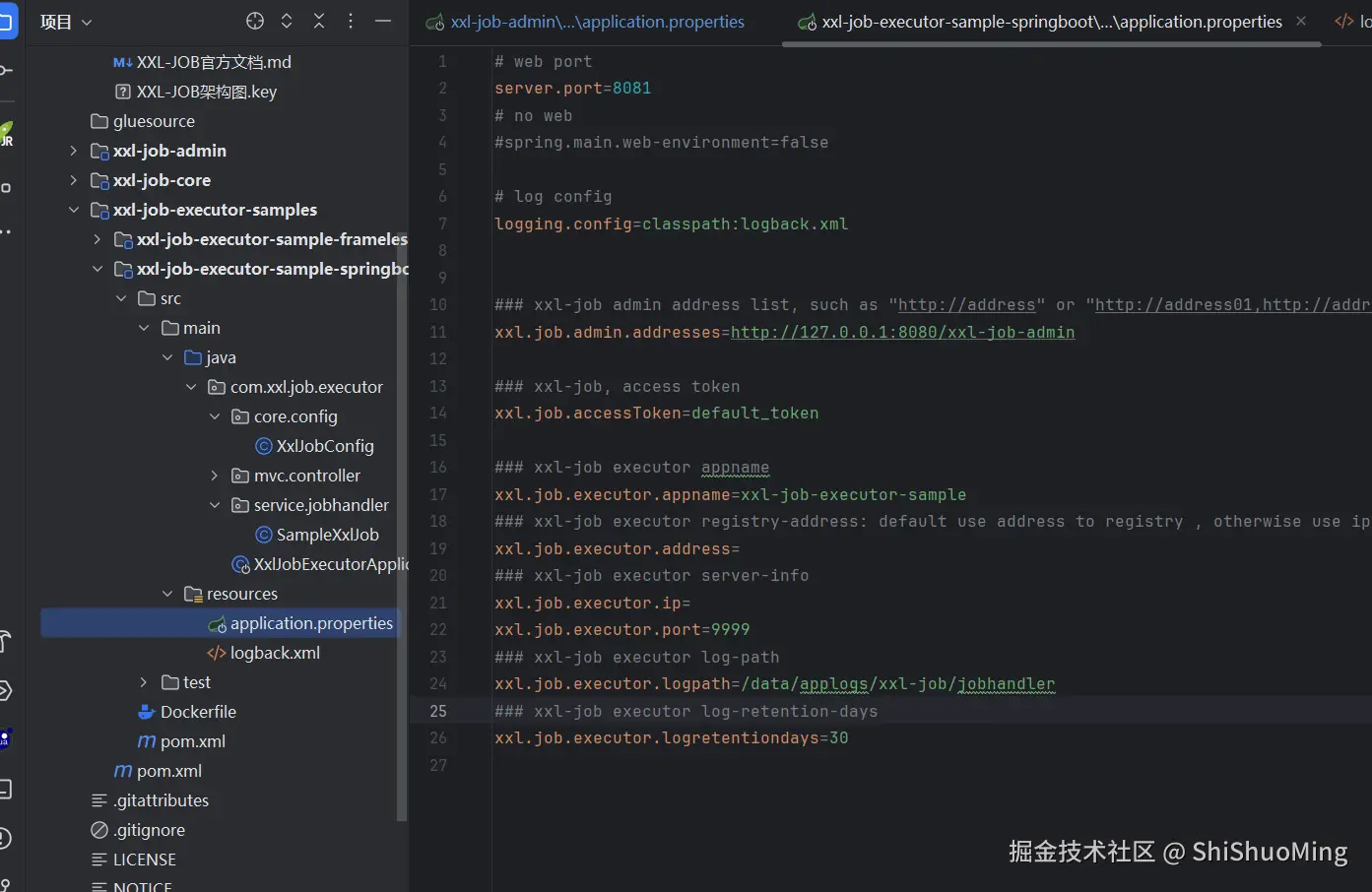Image resolution: width=1372 pixels, height=892 pixels.
Task: Open the SampleXxlJob class
Action: click(327, 535)
